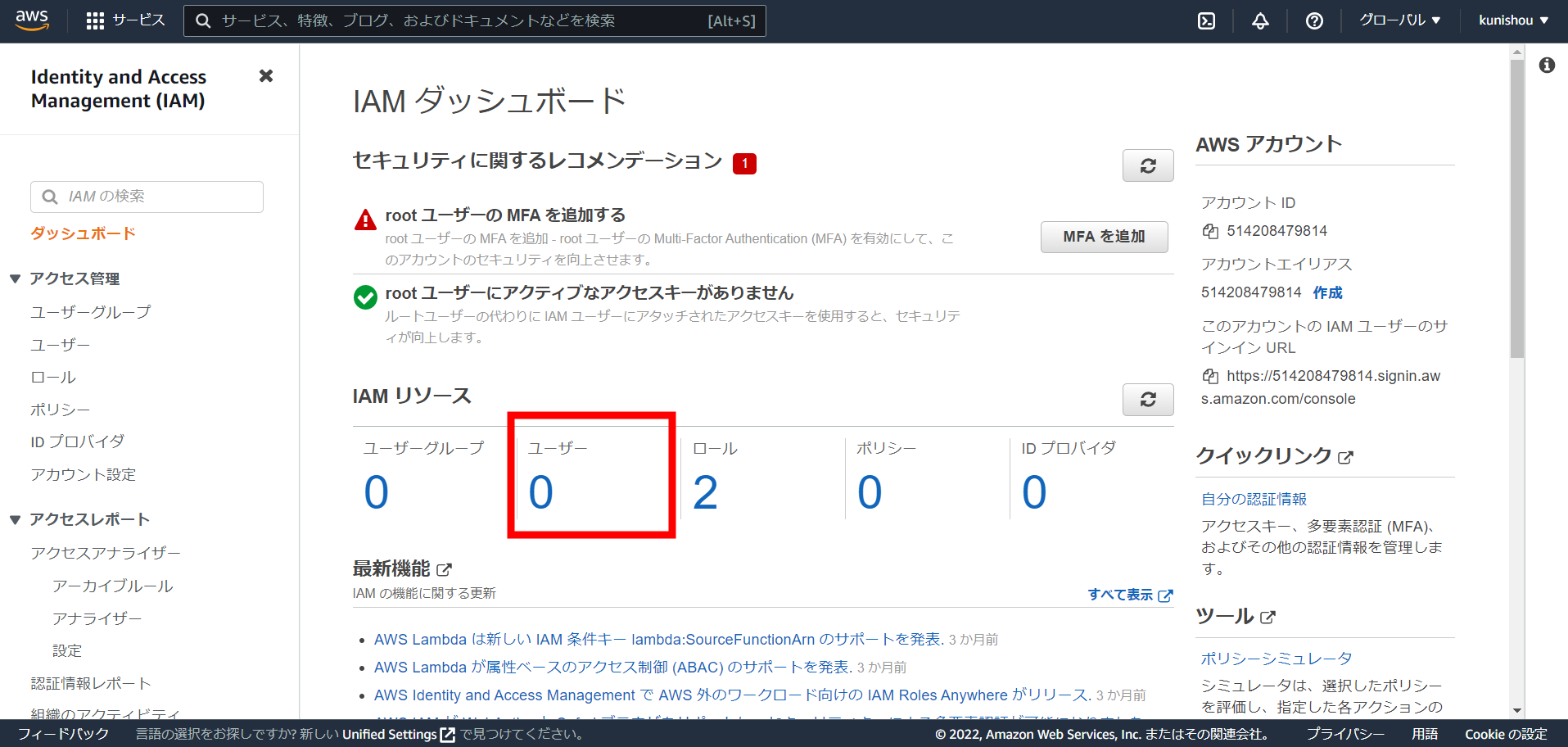Launch CloudShell from the top navigation bar
This screenshot has width=1568, height=747.
[1205, 20]
